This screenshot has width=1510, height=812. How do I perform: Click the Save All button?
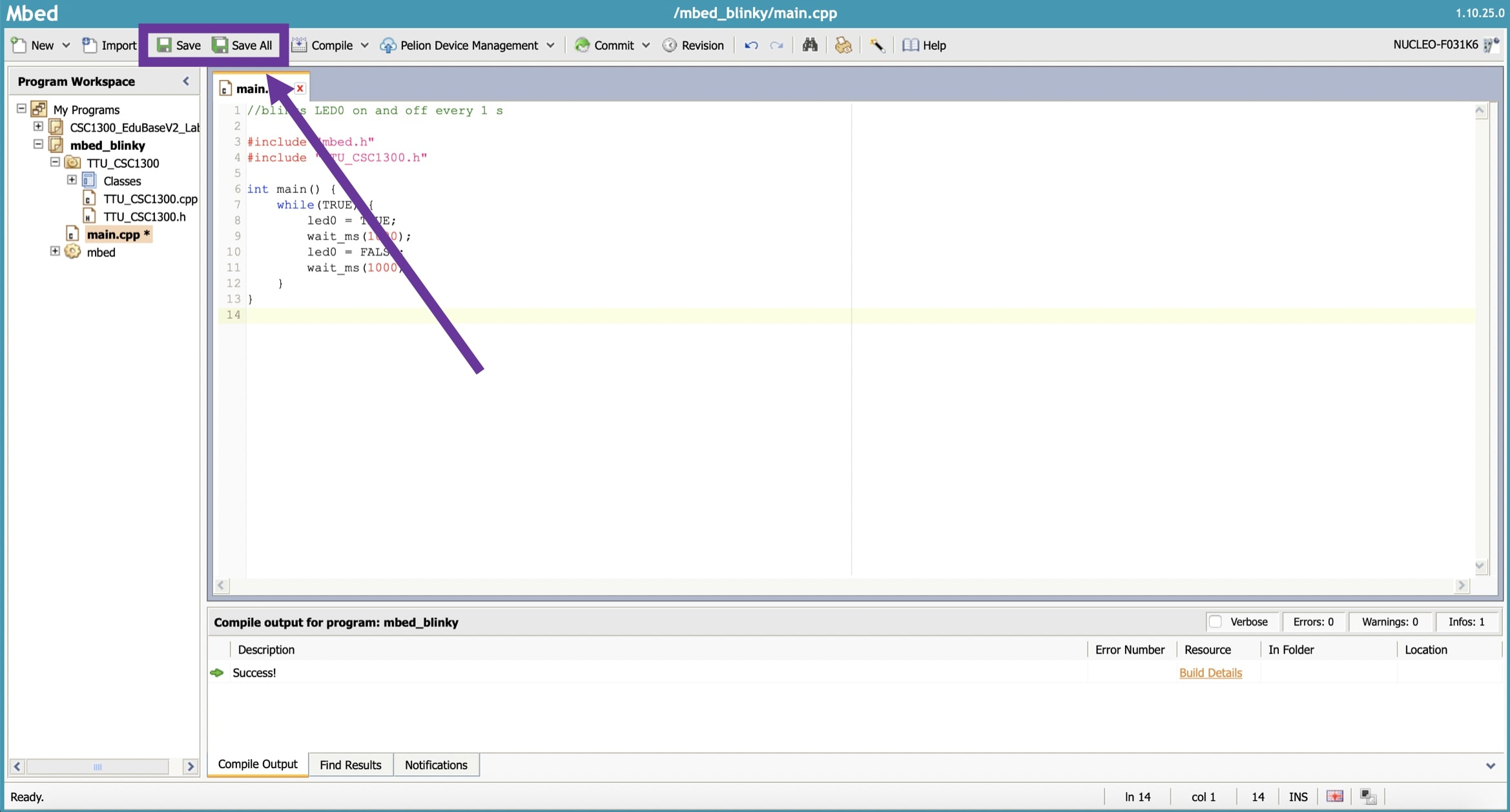pyautogui.click(x=243, y=45)
